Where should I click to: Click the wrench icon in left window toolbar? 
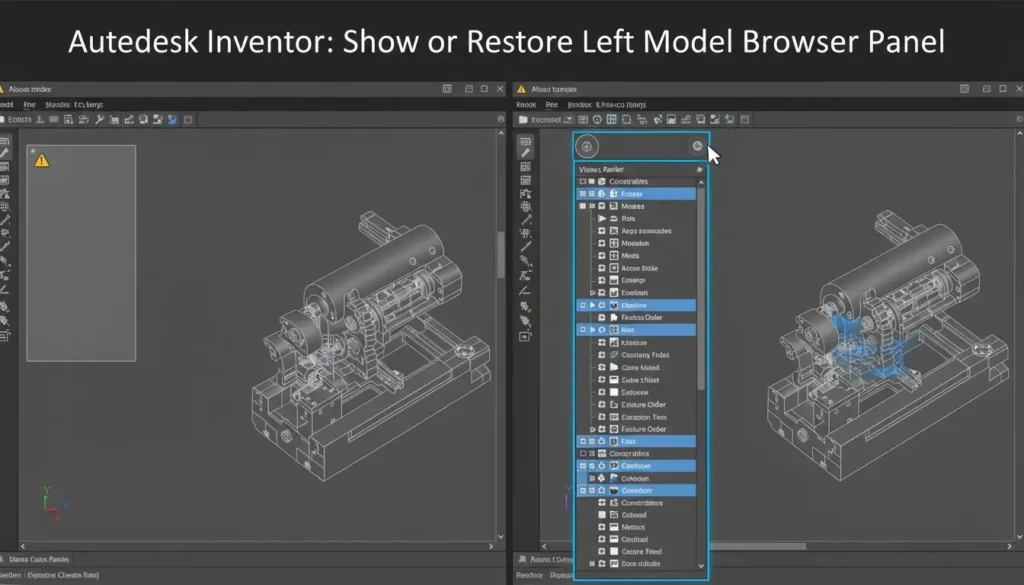(x=99, y=119)
